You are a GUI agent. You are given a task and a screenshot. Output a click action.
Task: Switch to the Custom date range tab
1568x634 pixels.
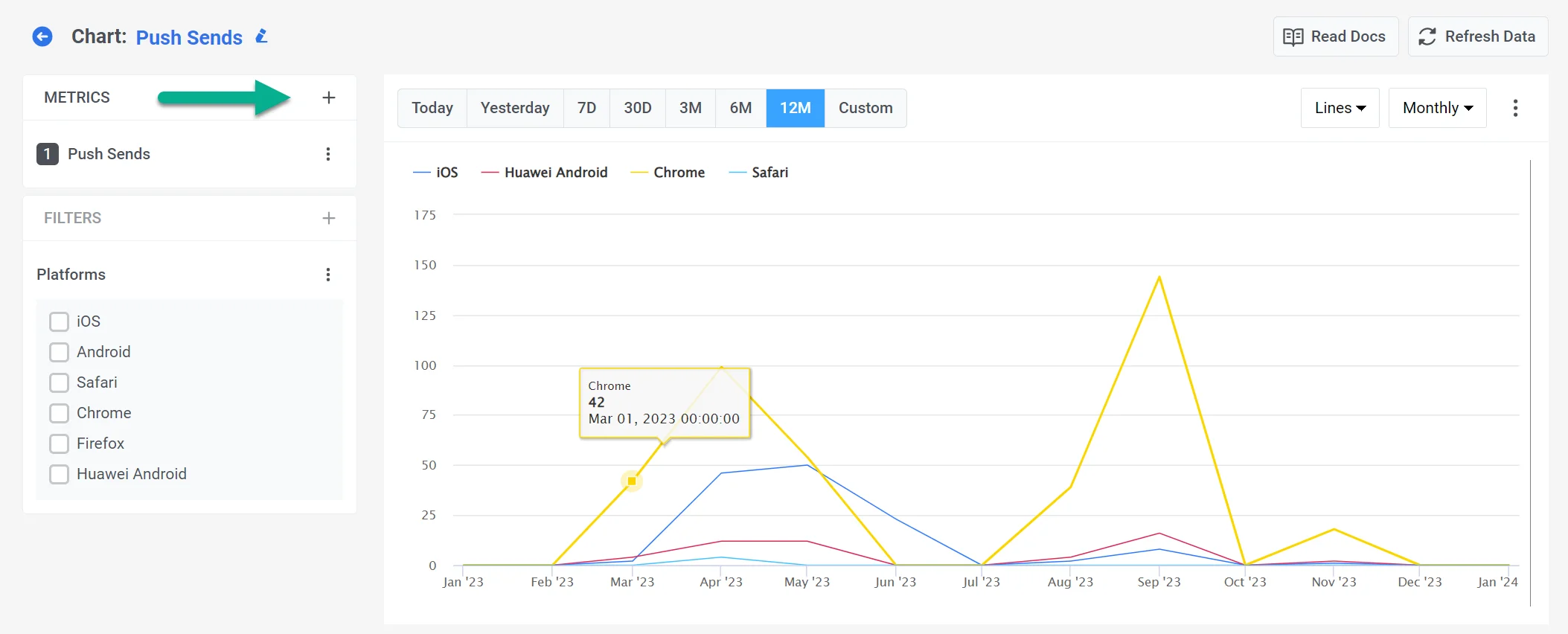point(865,108)
